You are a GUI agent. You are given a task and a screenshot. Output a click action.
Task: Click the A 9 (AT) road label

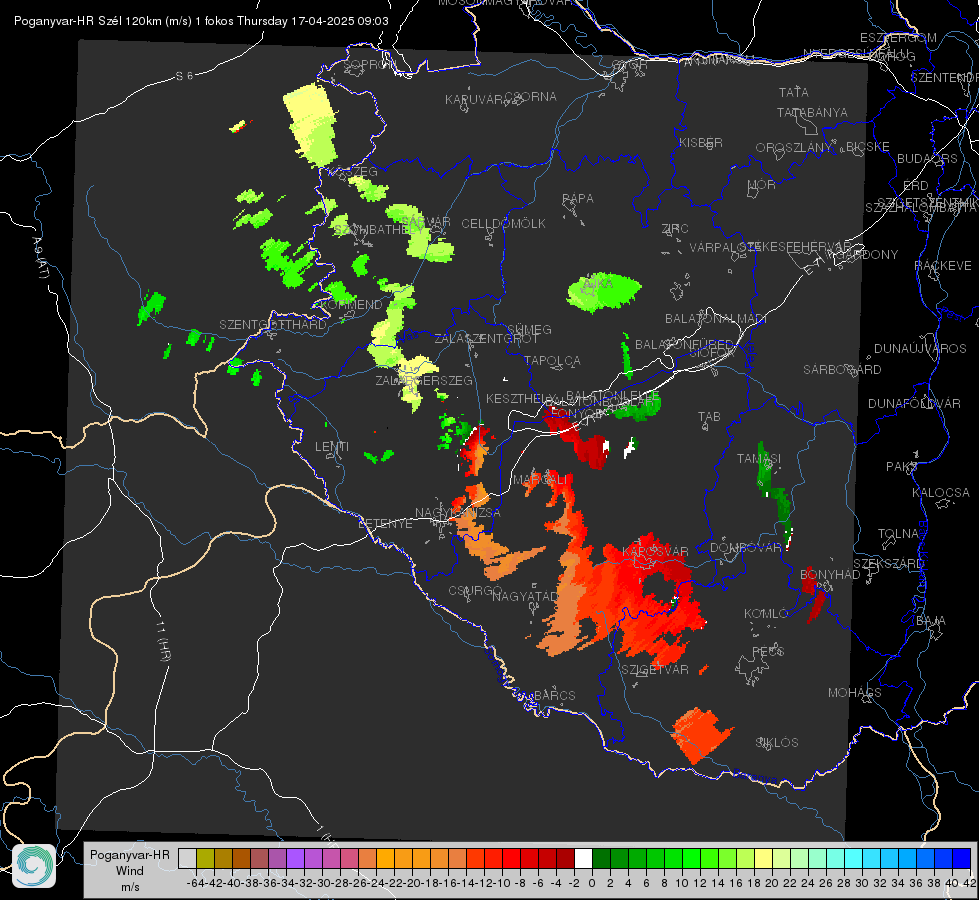click(40, 258)
